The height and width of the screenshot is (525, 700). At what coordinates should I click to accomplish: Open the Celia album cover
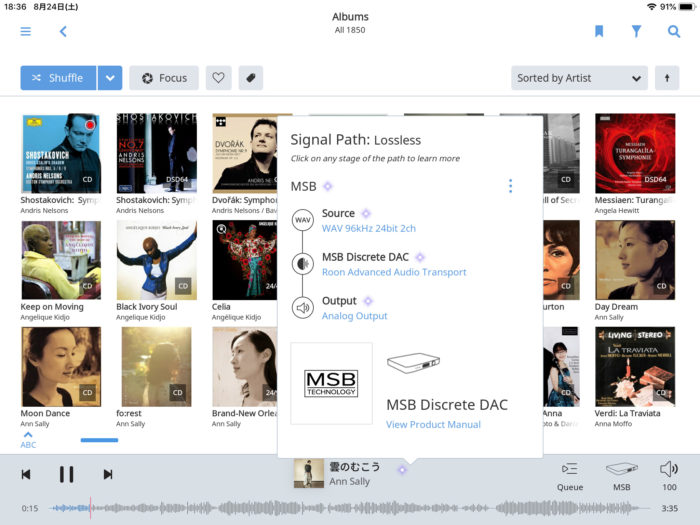[245, 260]
